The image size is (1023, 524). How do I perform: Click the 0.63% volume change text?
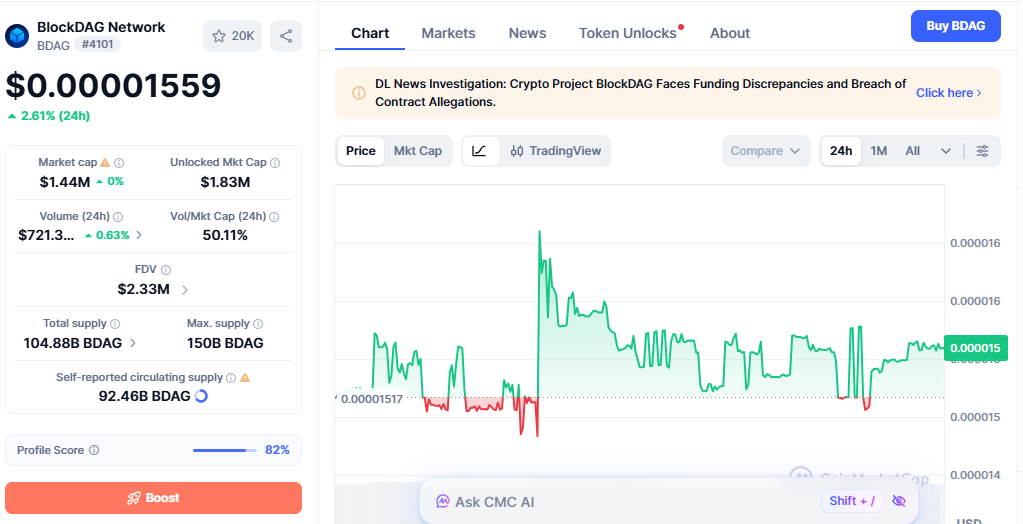coord(112,235)
